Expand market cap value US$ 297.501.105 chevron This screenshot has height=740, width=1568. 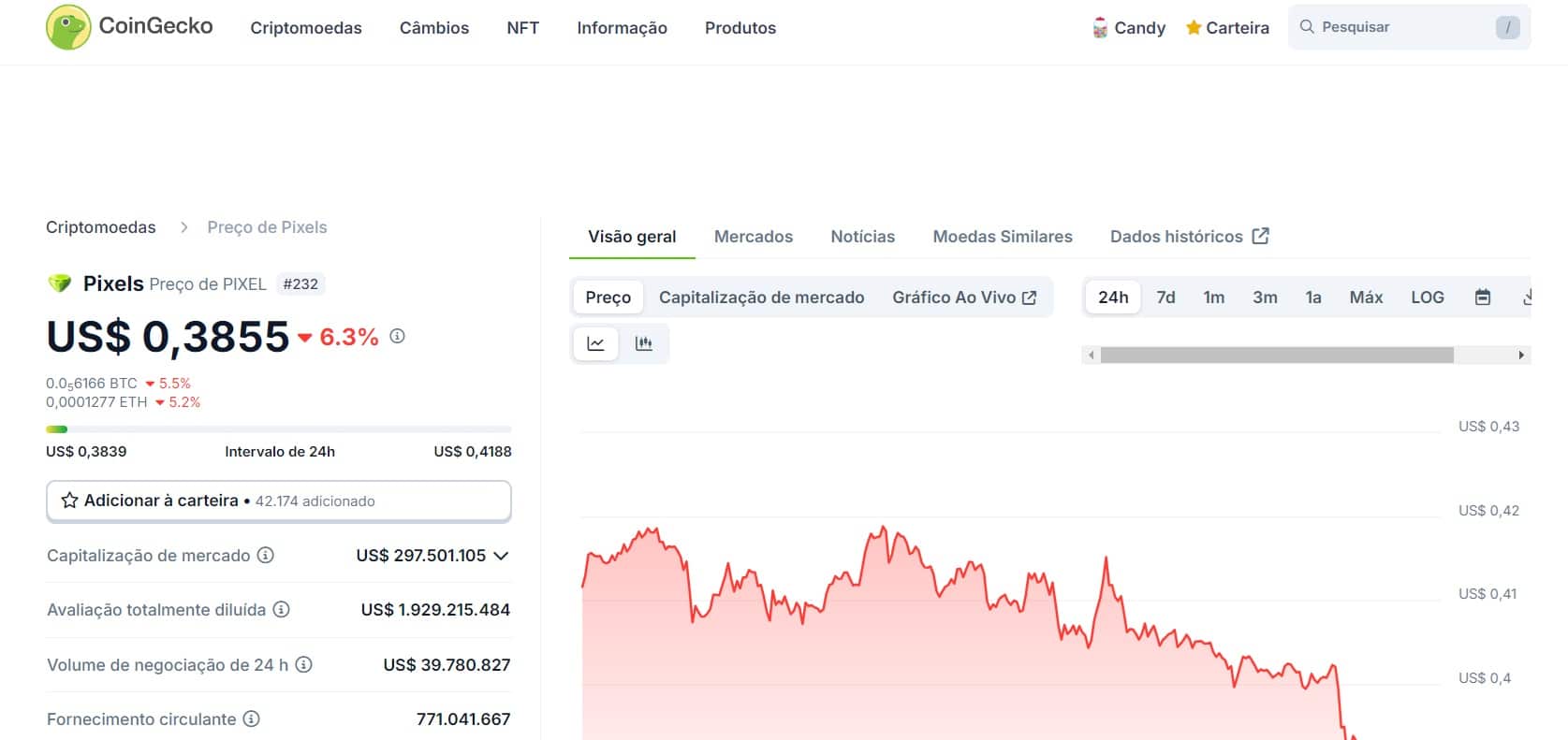[x=501, y=556]
